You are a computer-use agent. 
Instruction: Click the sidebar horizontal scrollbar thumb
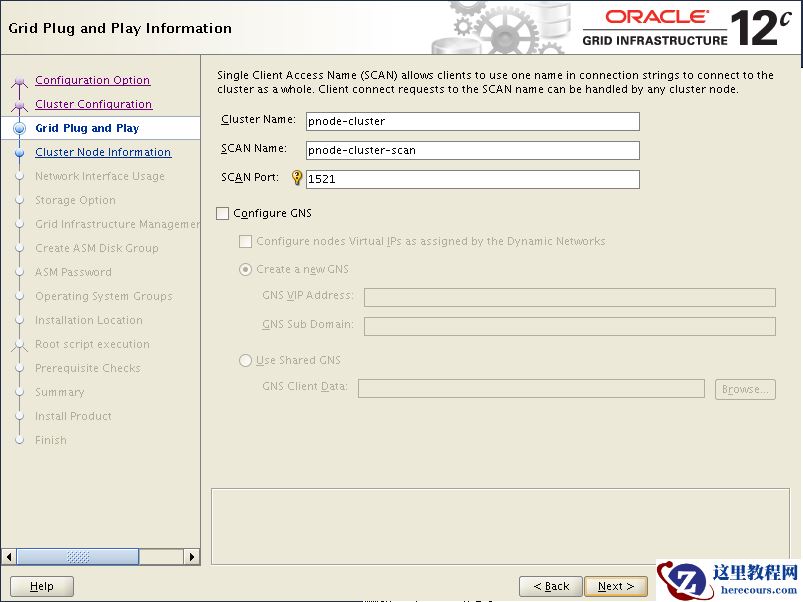(78, 557)
